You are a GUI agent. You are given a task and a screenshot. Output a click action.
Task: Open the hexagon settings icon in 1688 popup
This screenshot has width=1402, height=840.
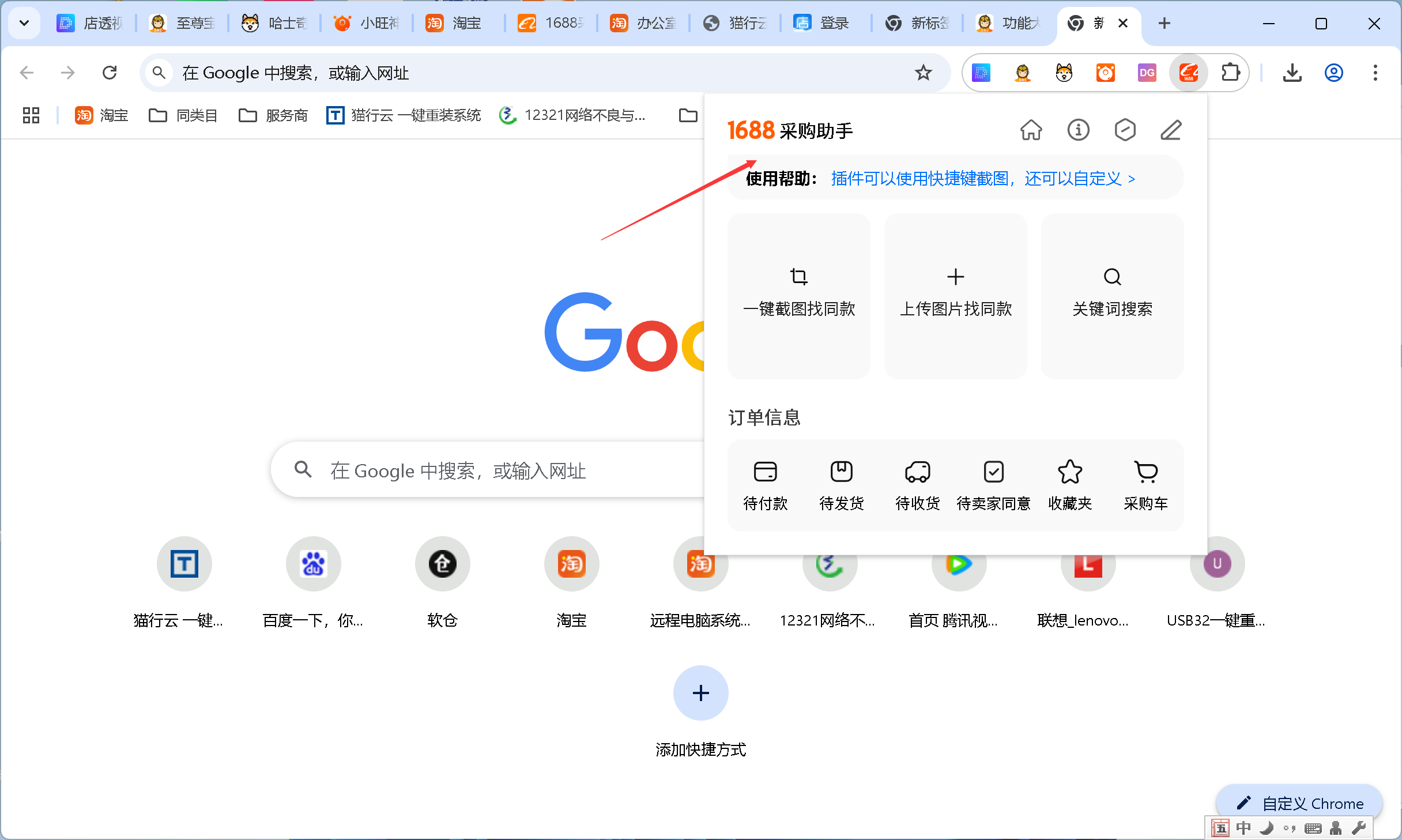[1125, 130]
